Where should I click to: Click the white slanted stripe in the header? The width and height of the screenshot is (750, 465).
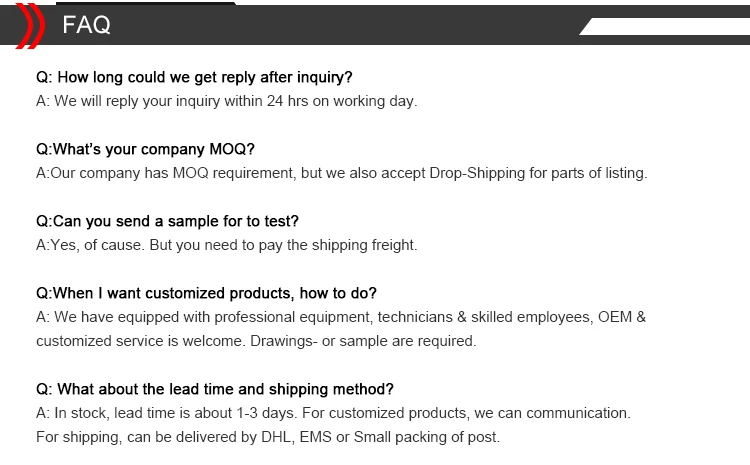pos(665,26)
